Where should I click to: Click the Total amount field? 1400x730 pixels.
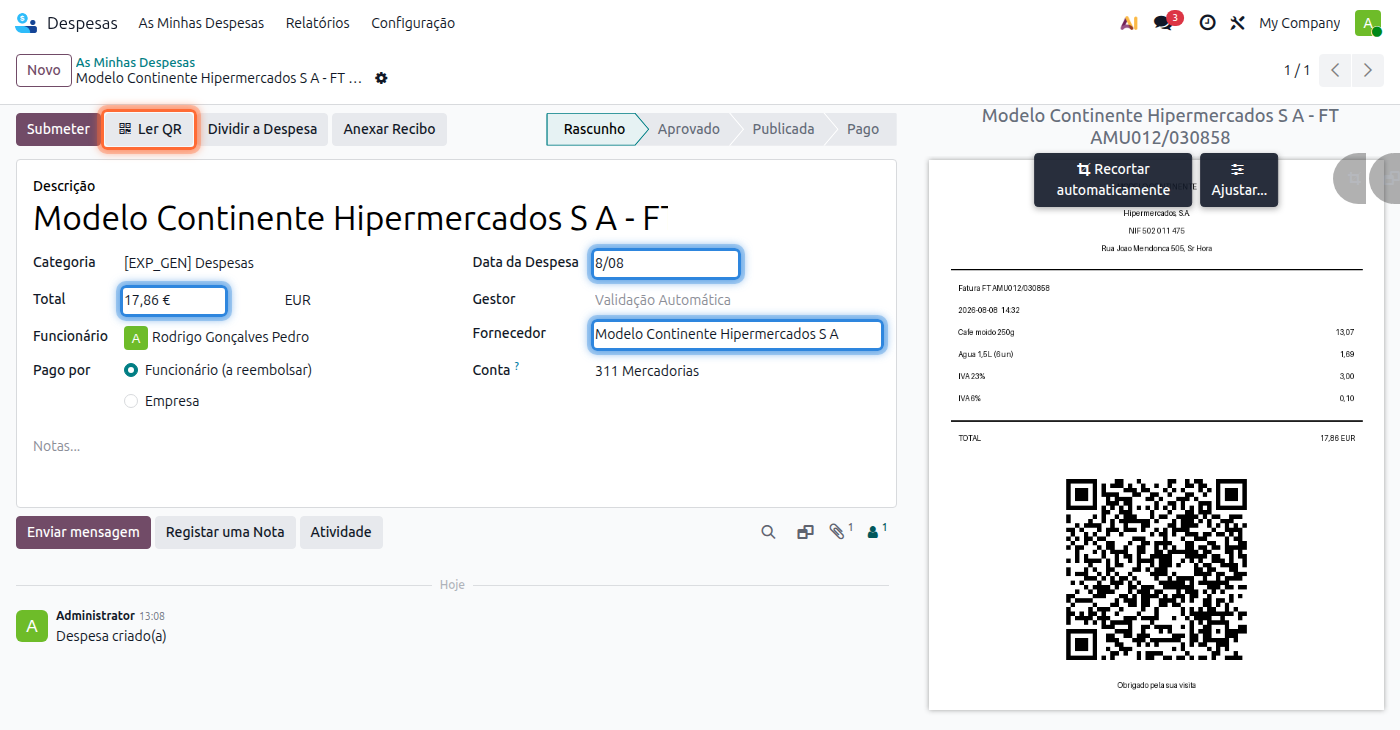[x=174, y=300]
